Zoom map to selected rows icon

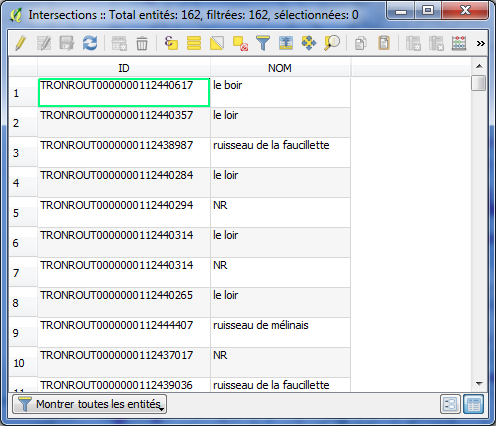click(x=332, y=43)
